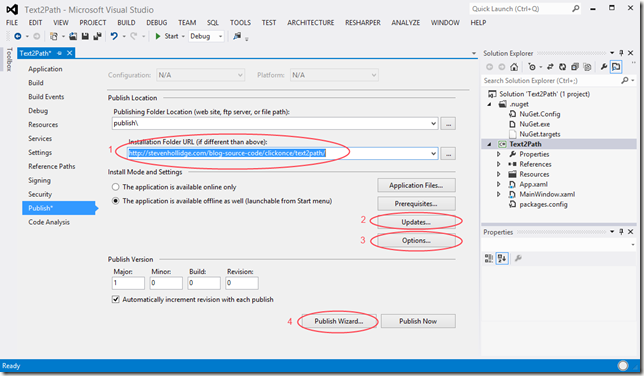The height and width of the screenshot is (376, 644).
Task: Undo the last action via toolbar
Action: click(114, 36)
